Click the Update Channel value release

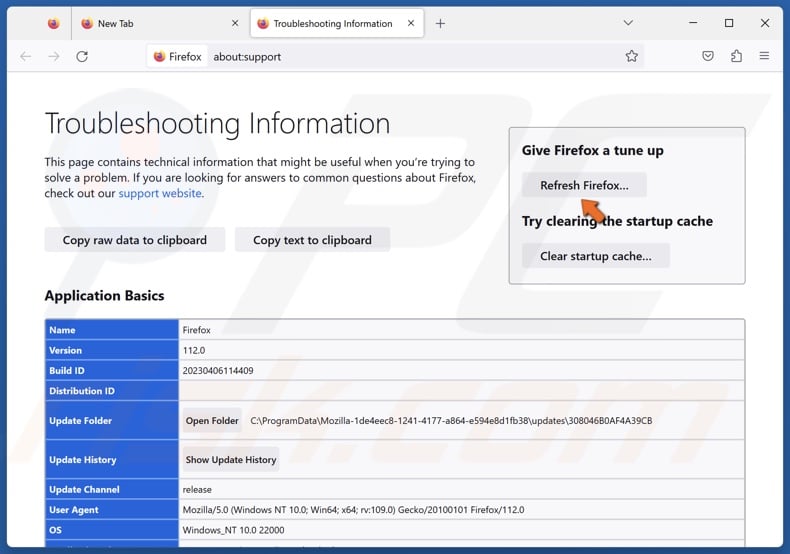tap(197, 490)
